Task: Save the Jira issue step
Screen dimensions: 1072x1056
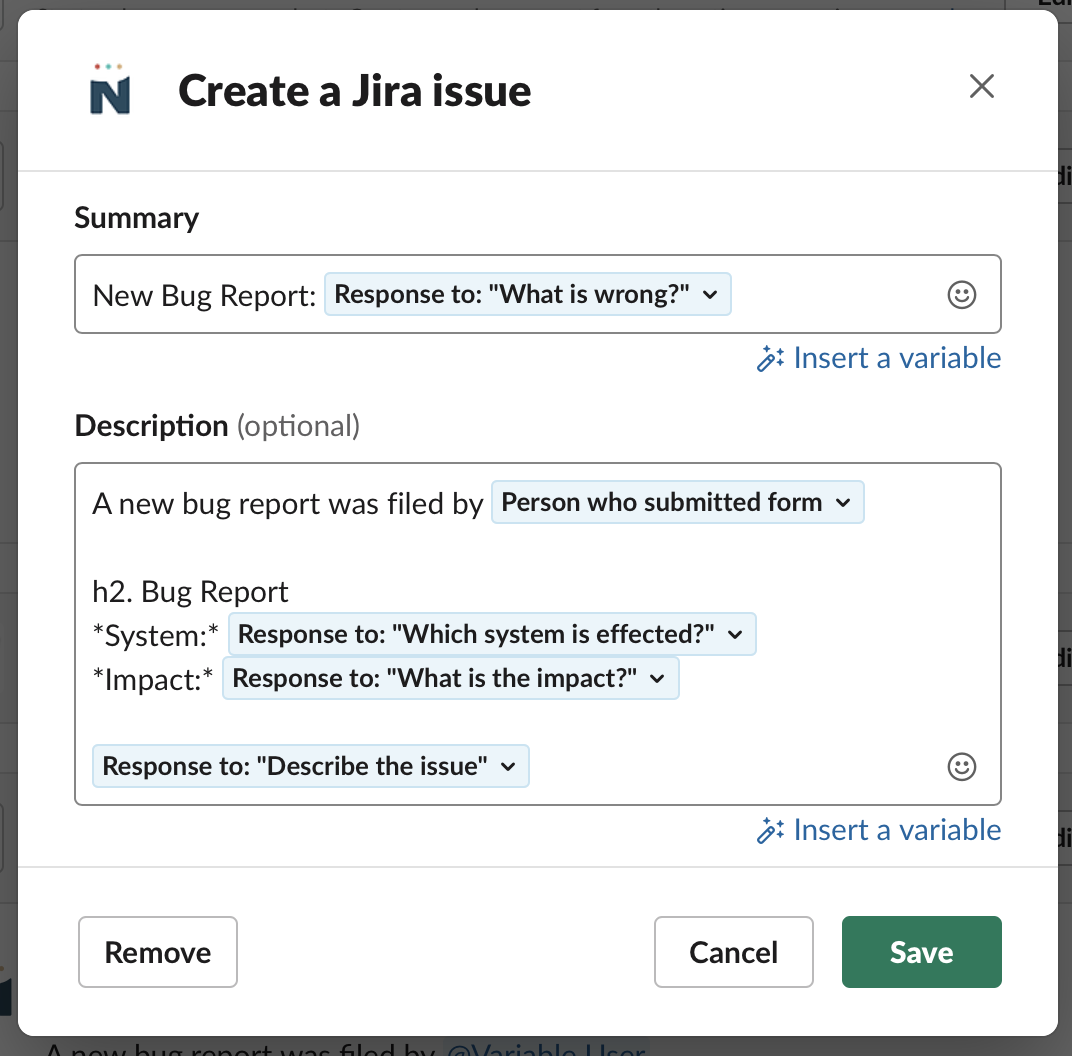Action: tap(921, 952)
